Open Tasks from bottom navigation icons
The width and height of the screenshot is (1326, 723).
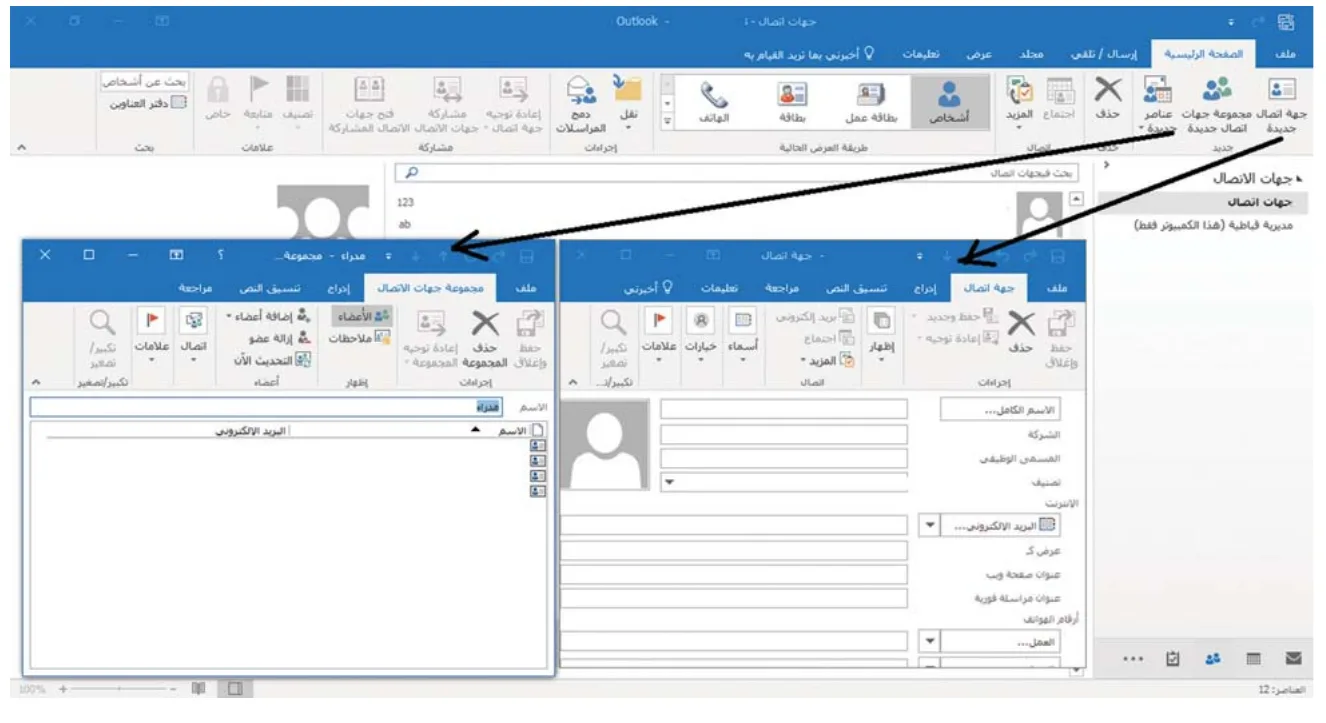(x=1173, y=659)
